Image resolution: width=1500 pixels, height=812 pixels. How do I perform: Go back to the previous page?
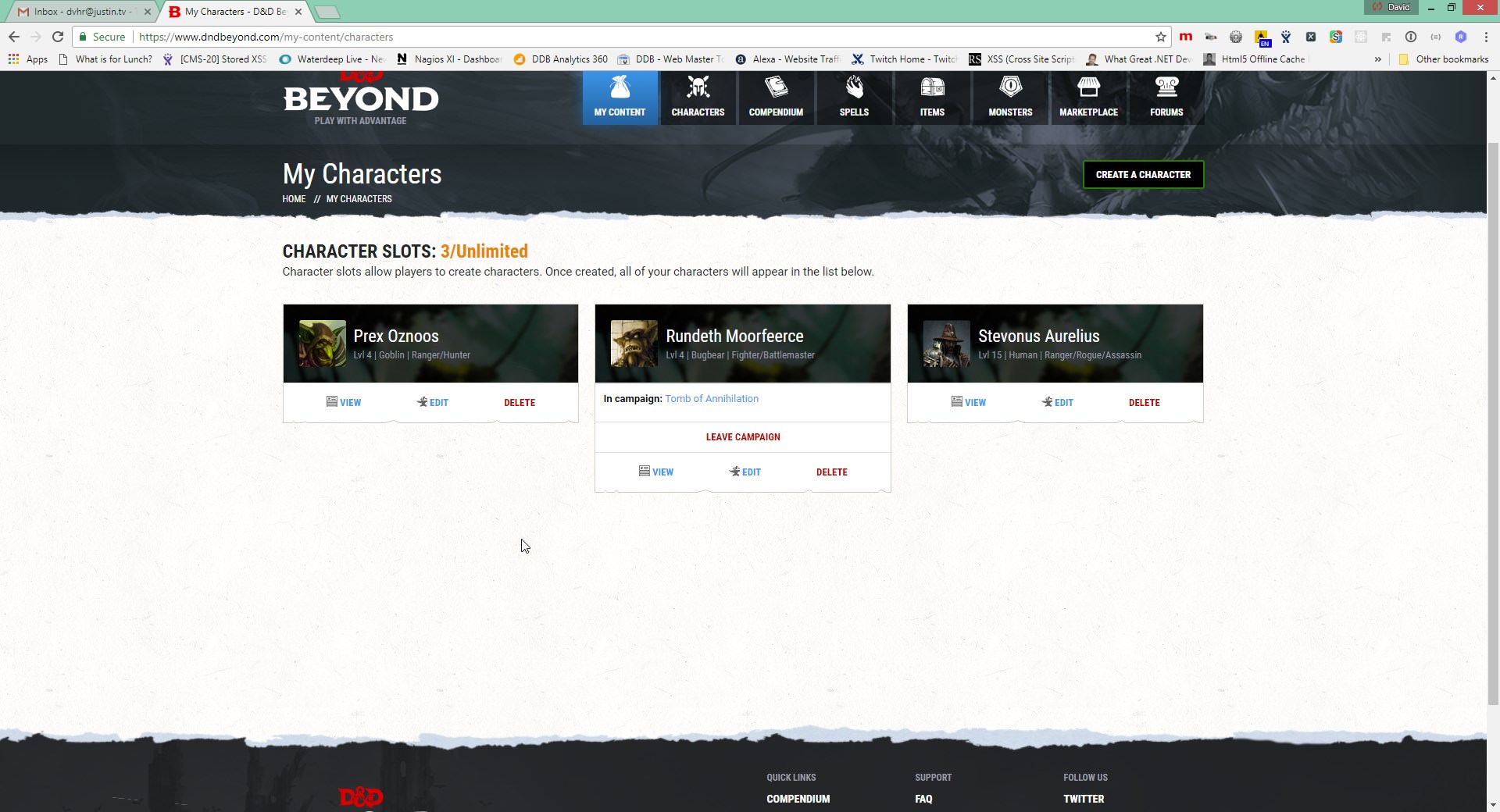14,37
